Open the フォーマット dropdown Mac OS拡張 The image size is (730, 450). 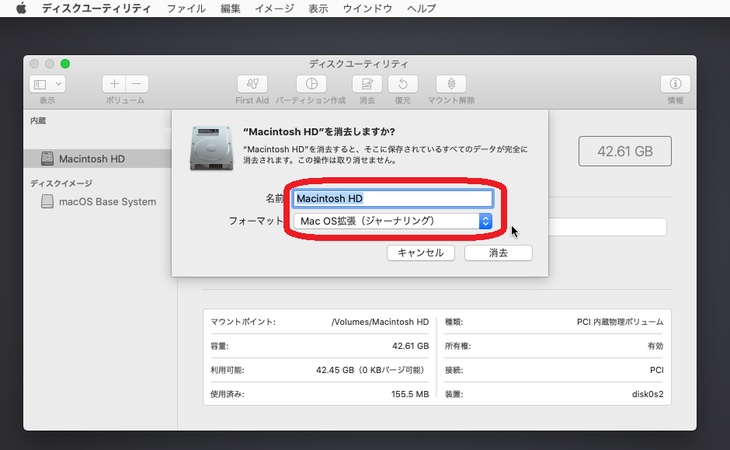point(392,221)
